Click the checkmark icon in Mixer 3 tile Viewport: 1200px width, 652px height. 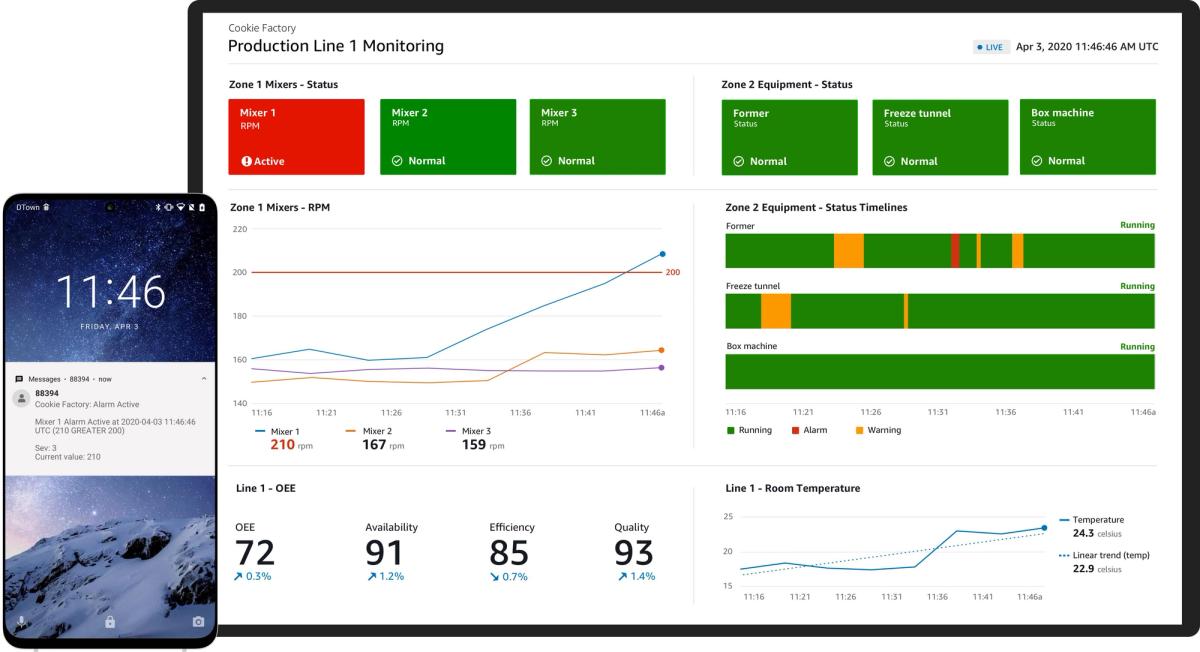pos(546,161)
